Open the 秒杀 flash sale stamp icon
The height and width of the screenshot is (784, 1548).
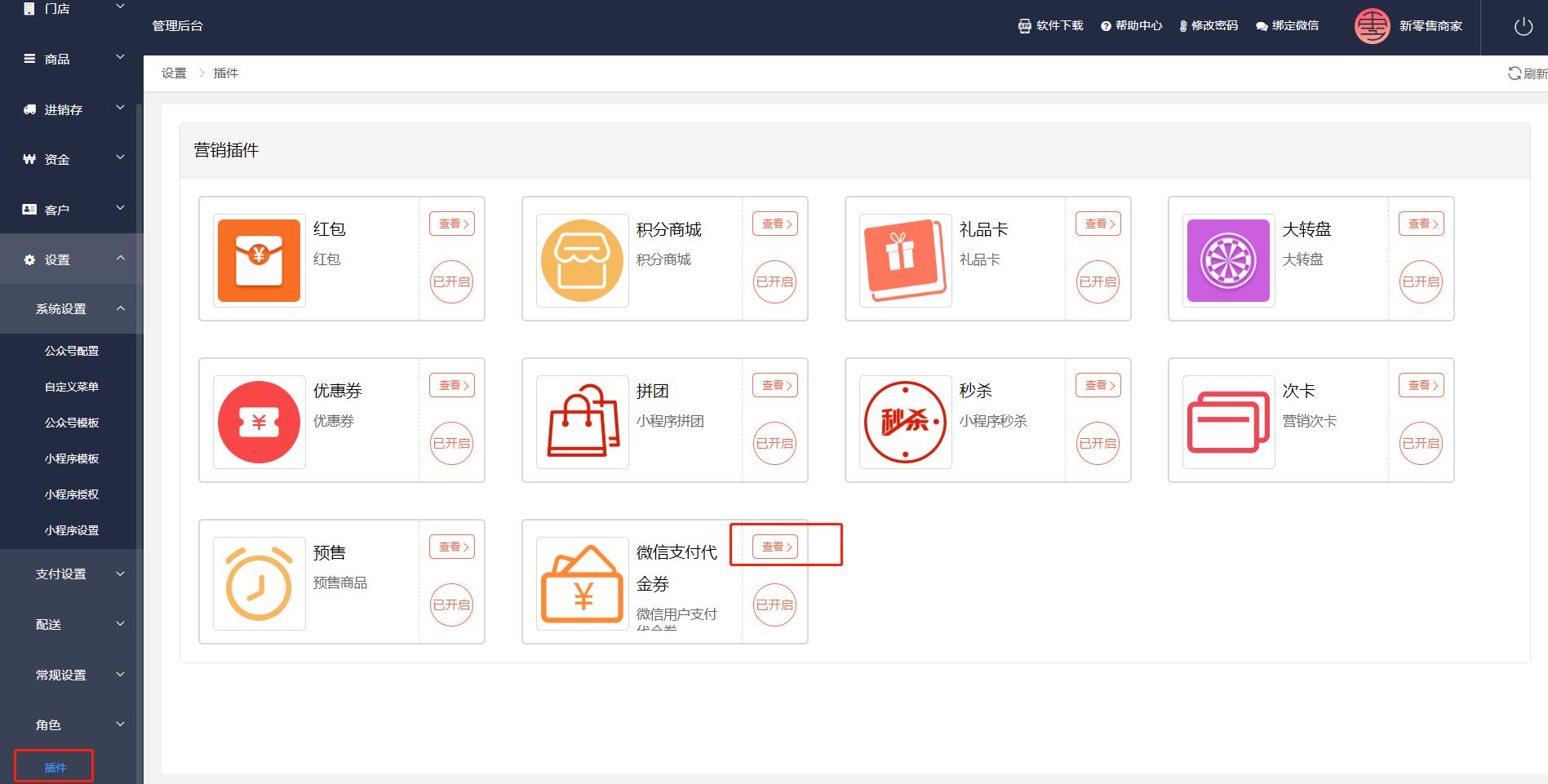point(904,422)
